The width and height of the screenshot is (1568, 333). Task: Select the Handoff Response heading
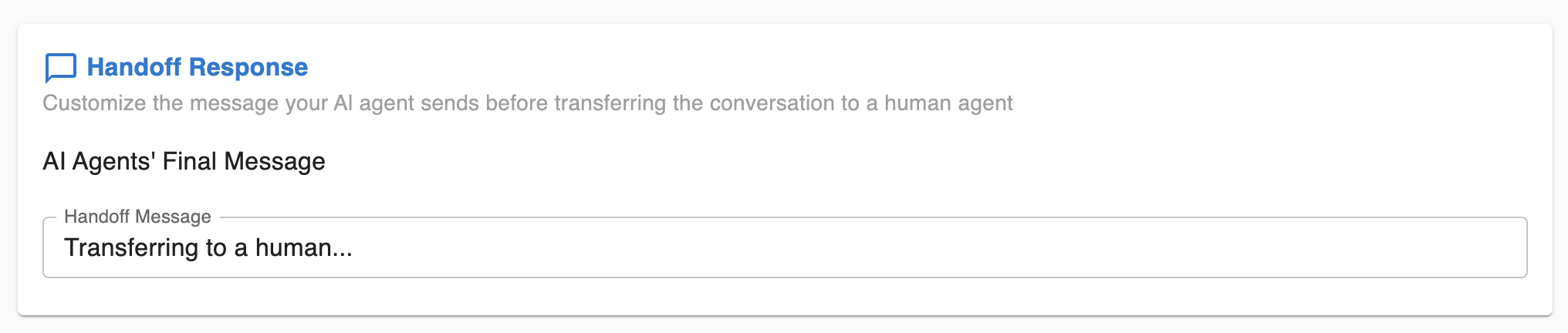(x=197, y=67)
